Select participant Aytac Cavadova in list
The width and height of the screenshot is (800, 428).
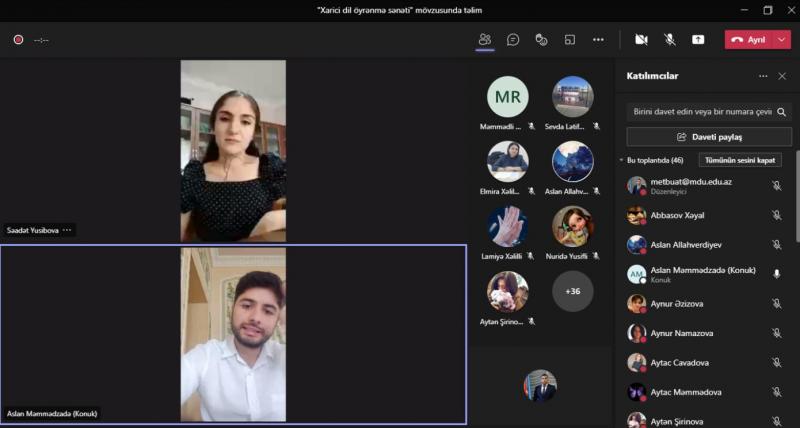[x=704, y=363]
